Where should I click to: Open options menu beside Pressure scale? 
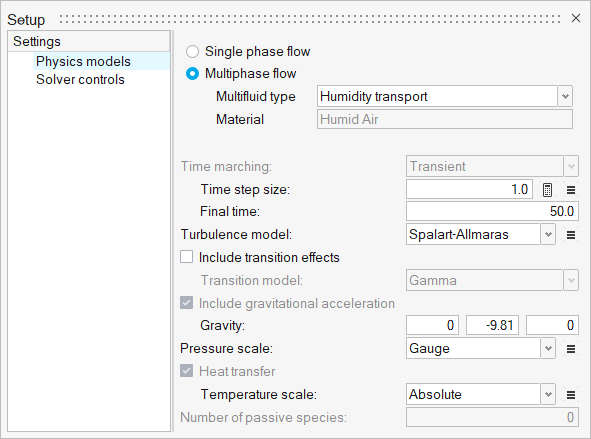point(571,349)
